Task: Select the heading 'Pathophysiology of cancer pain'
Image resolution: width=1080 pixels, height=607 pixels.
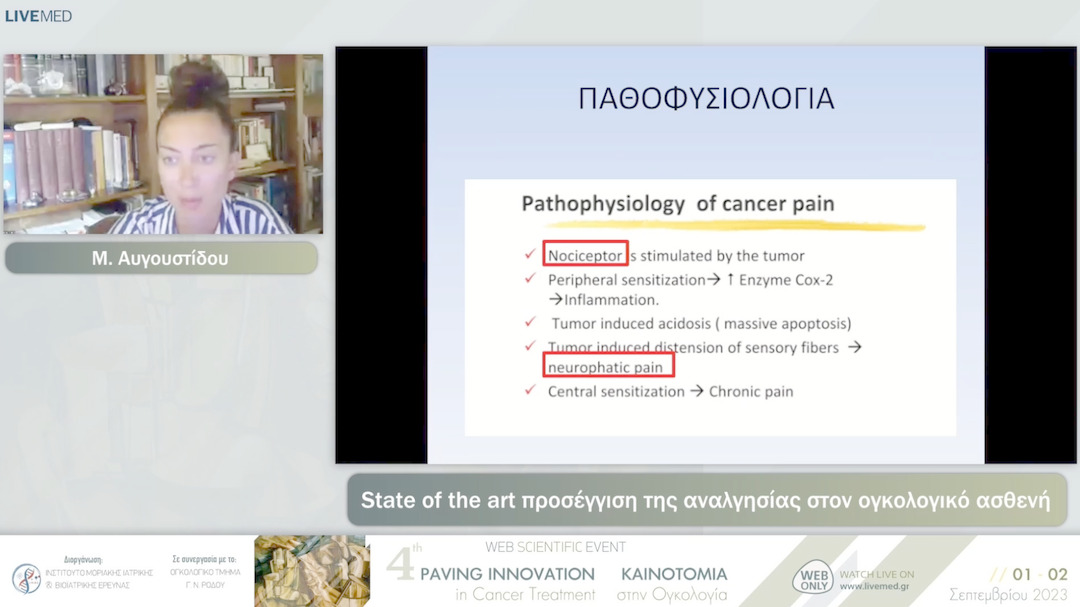Action: coord(678,204)
